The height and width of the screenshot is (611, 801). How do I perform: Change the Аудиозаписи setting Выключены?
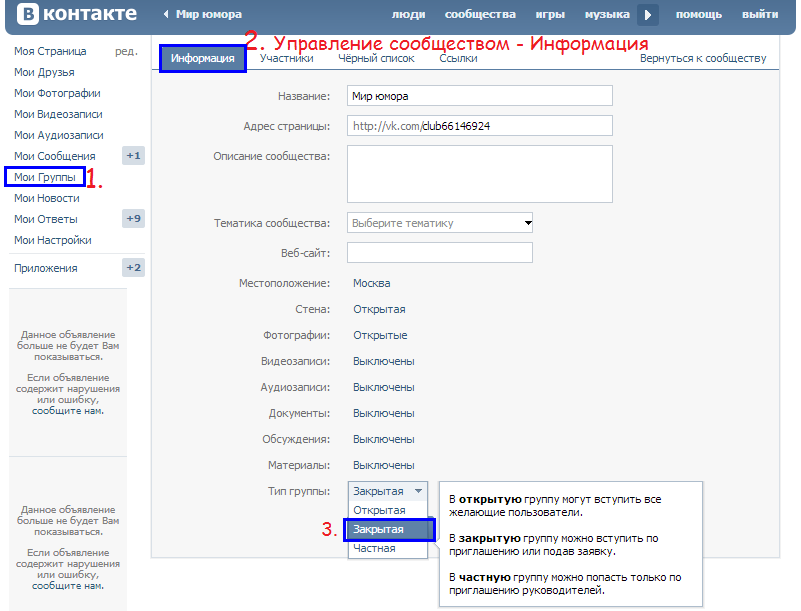(x=384, y=387)
